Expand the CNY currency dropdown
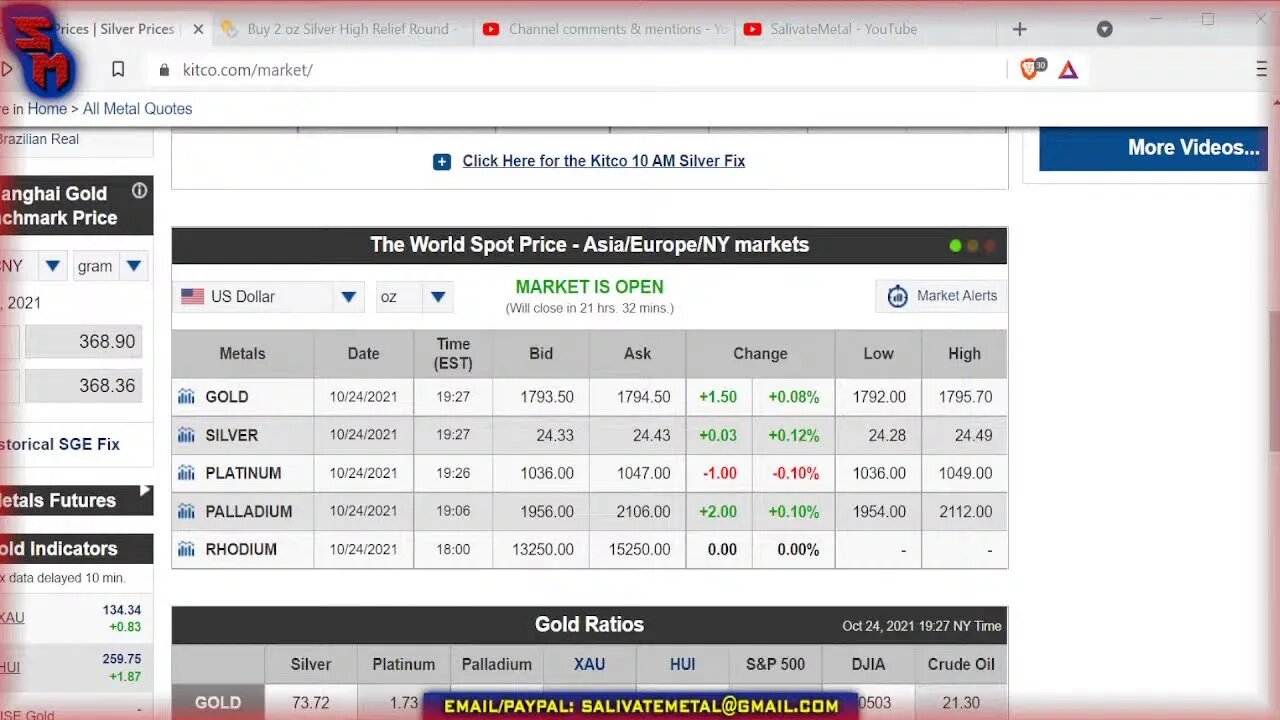This screenshot has width=1280, height=720. pos(53,266)
